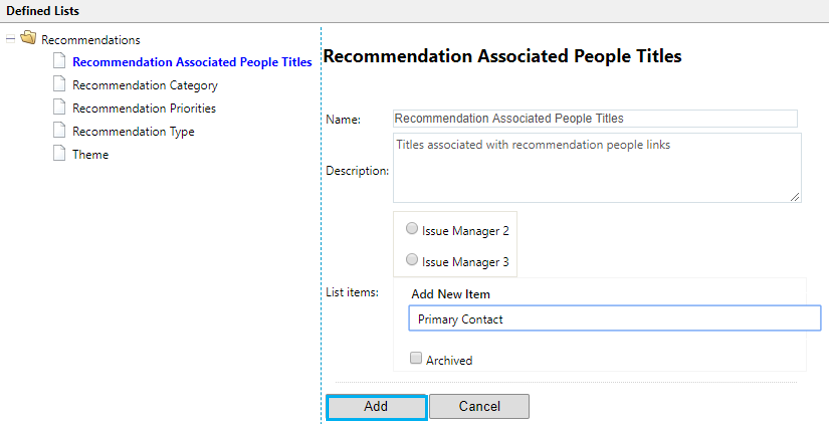The image size is (829, 424).
Task: Click the page icon beside Recommendation Associated People Titles
Action: pyautogui.click(x=60, y=62)
